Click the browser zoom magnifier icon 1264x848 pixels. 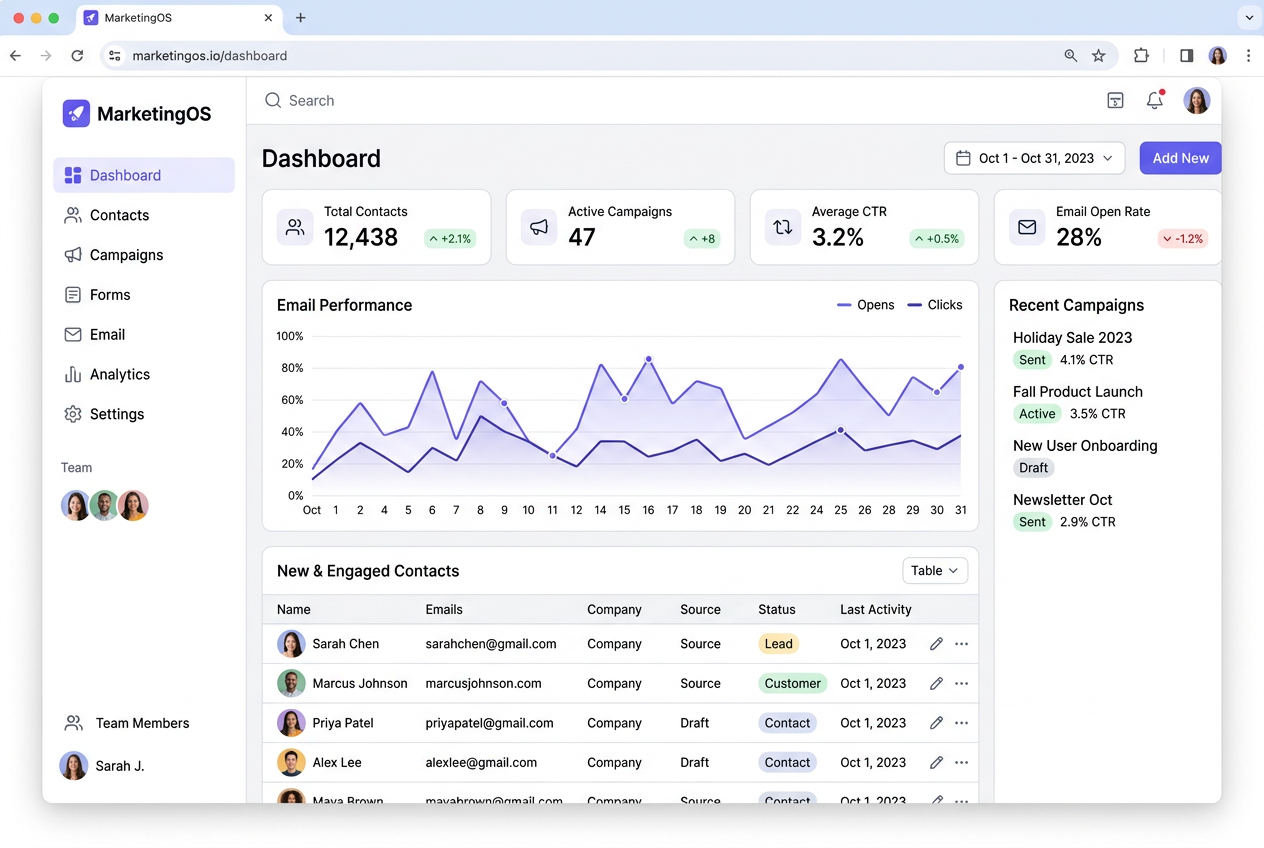(x=1071, y=56)
